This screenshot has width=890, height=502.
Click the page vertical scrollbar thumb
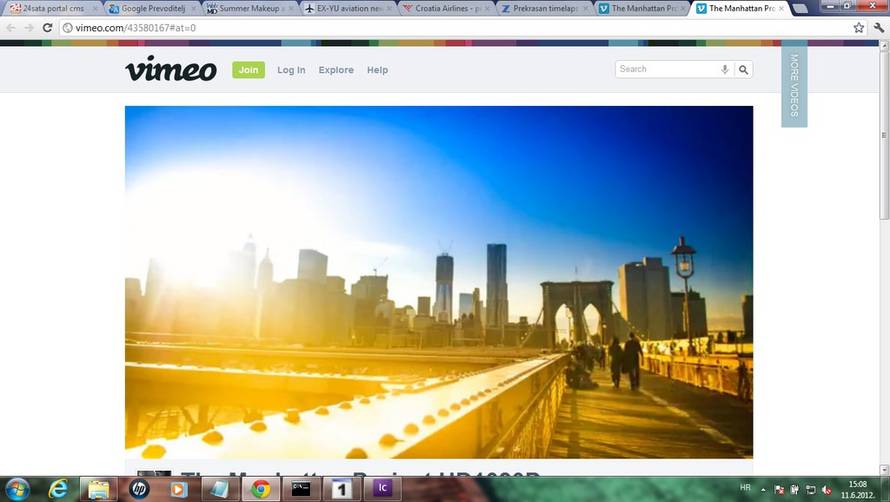point(884,135)
